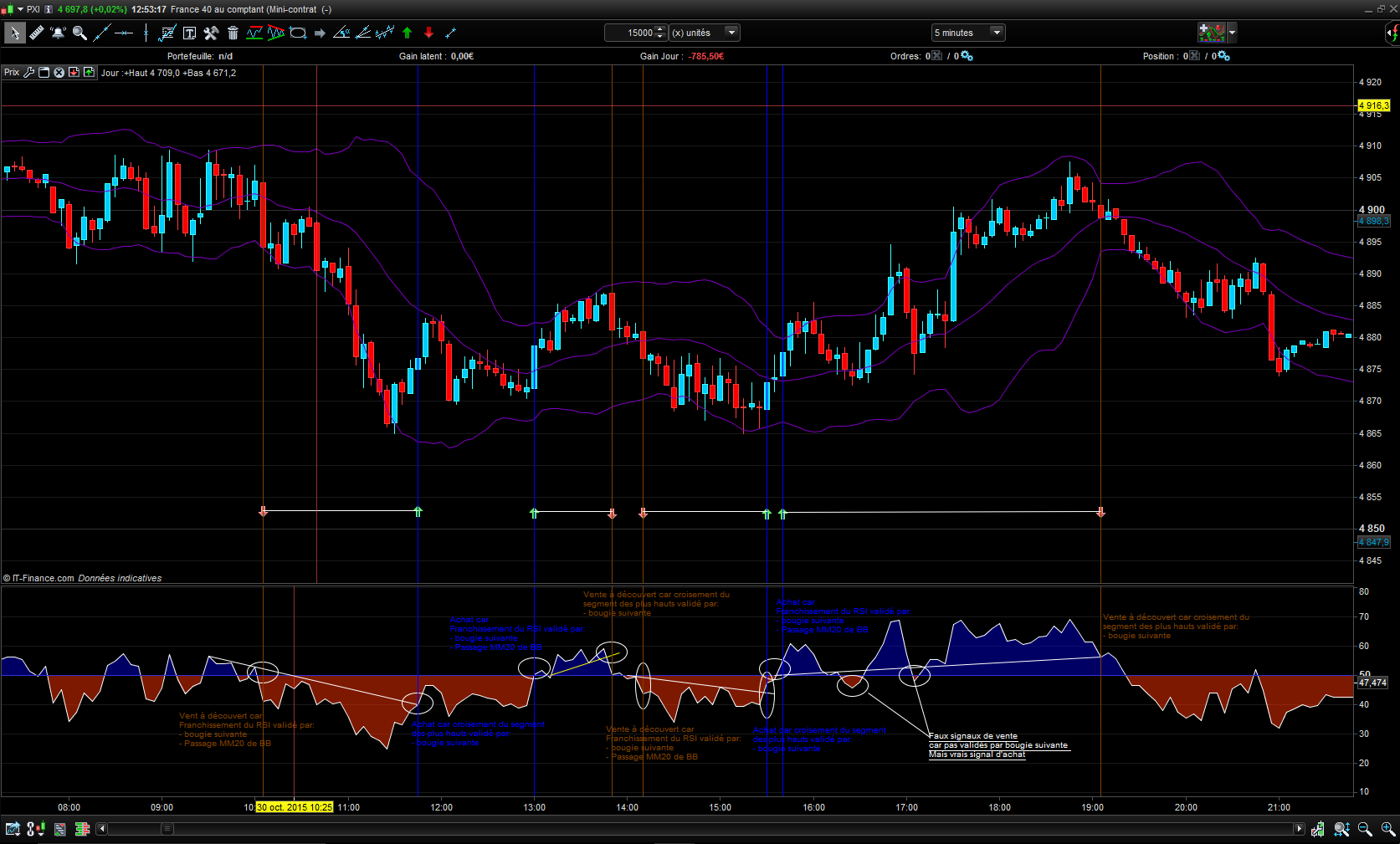Choose the green up arrow drawing tool
Screen dimensions: 1400x844
(408, 33)
